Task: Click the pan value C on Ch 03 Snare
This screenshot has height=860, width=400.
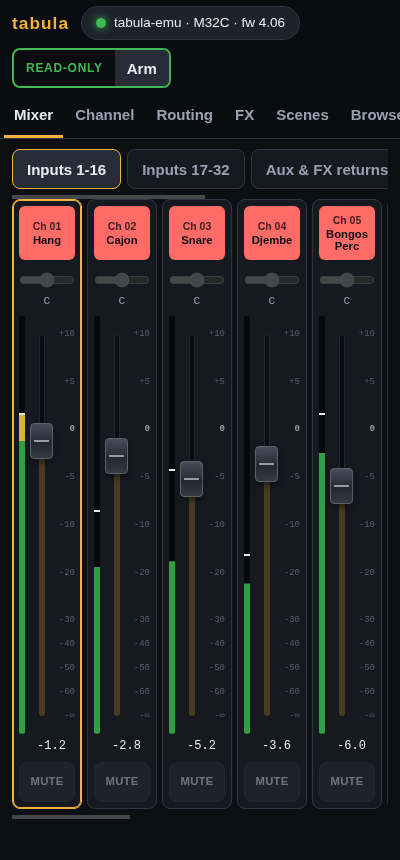Action: (197, 301)
